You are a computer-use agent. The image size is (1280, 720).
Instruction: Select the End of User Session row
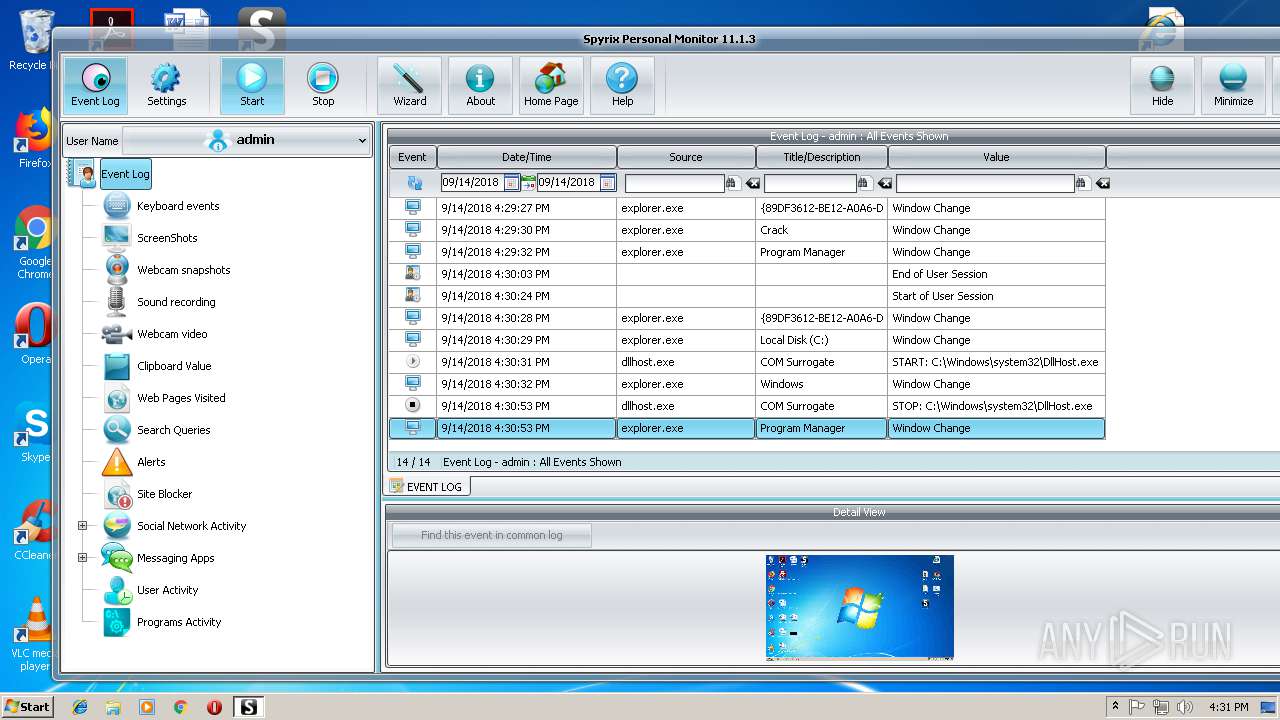click(x=747, y=274)
